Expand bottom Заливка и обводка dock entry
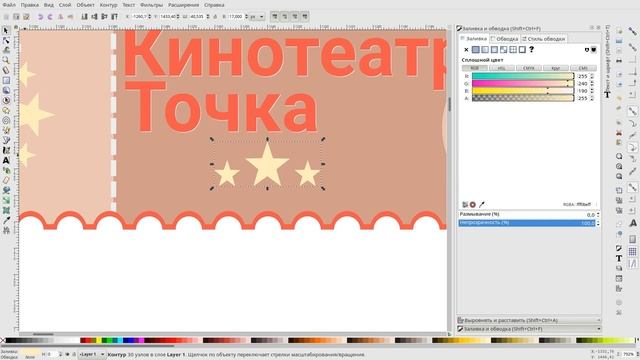Viewport: 640px width, 360px height. point(529,329)
